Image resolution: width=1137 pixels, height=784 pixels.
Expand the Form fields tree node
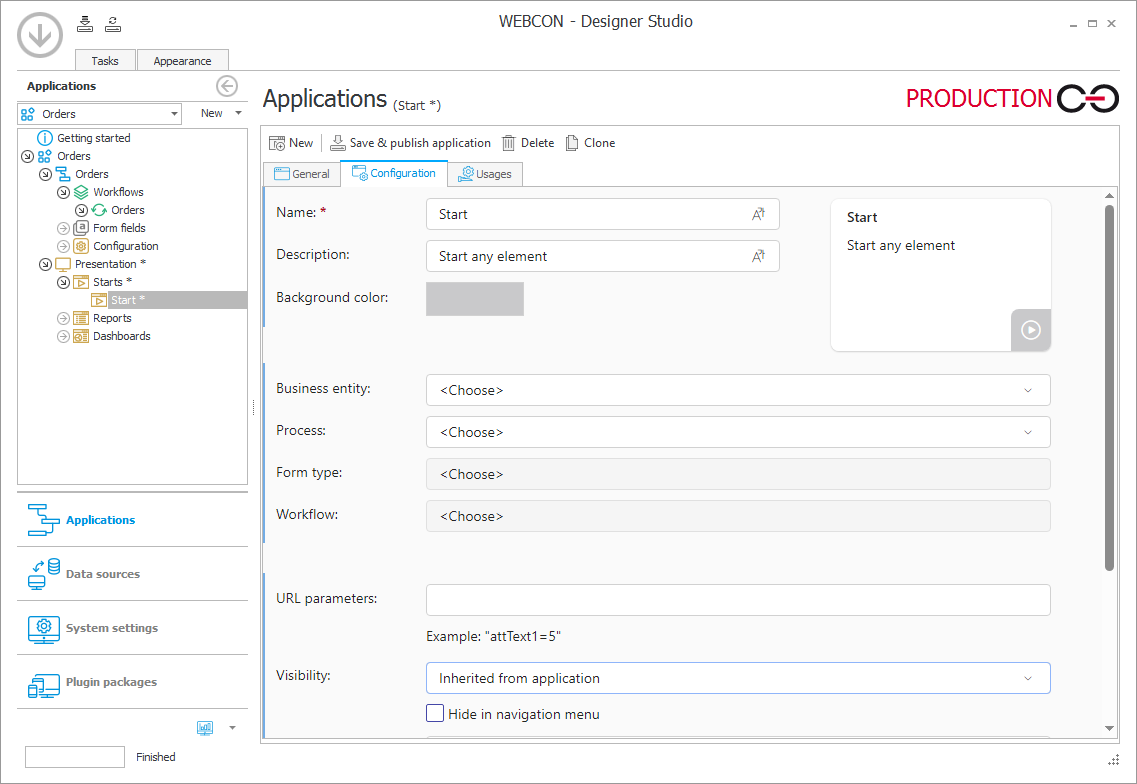(63, 228)
